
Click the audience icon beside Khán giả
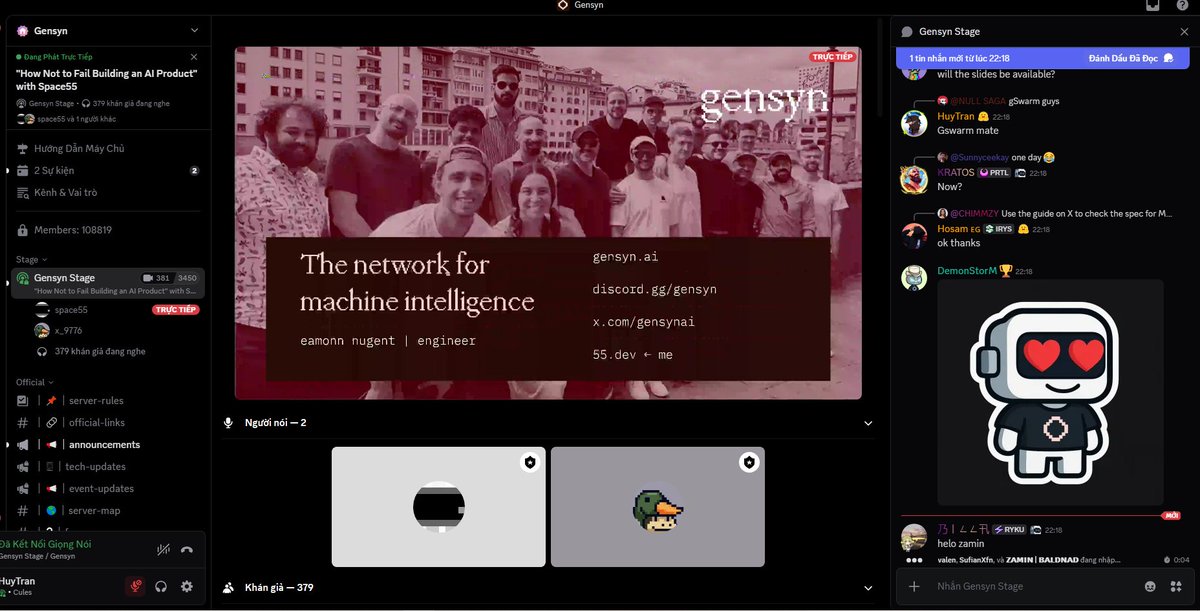click(229, 587)
